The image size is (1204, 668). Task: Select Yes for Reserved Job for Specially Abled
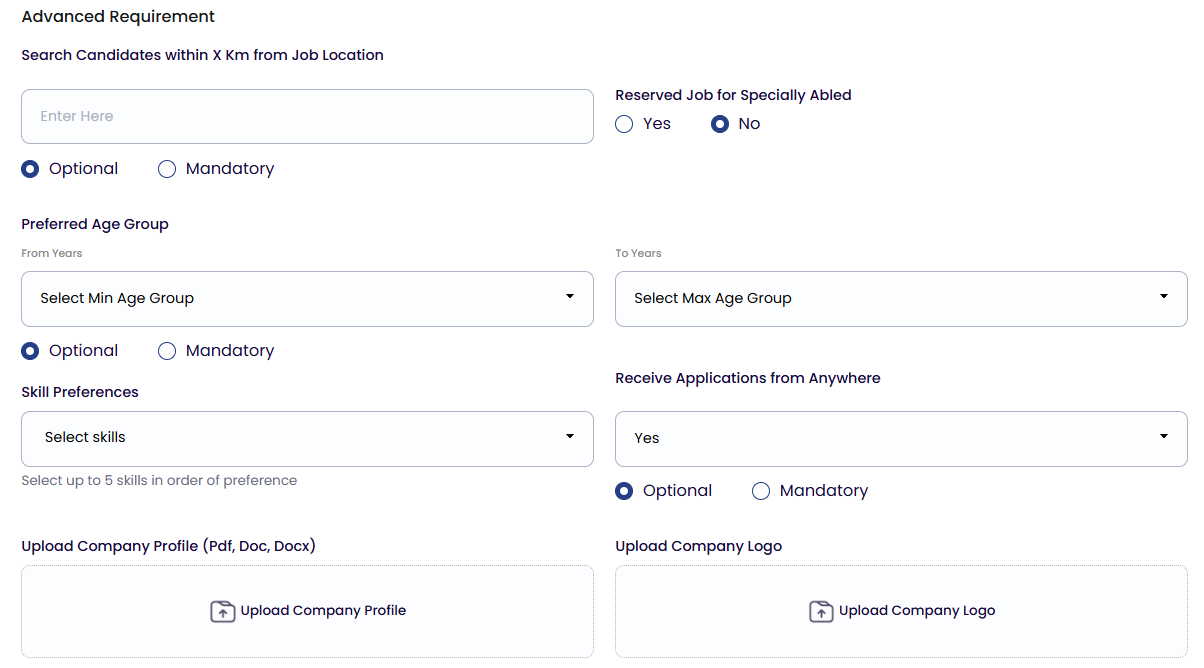click(x=625, y=124)
